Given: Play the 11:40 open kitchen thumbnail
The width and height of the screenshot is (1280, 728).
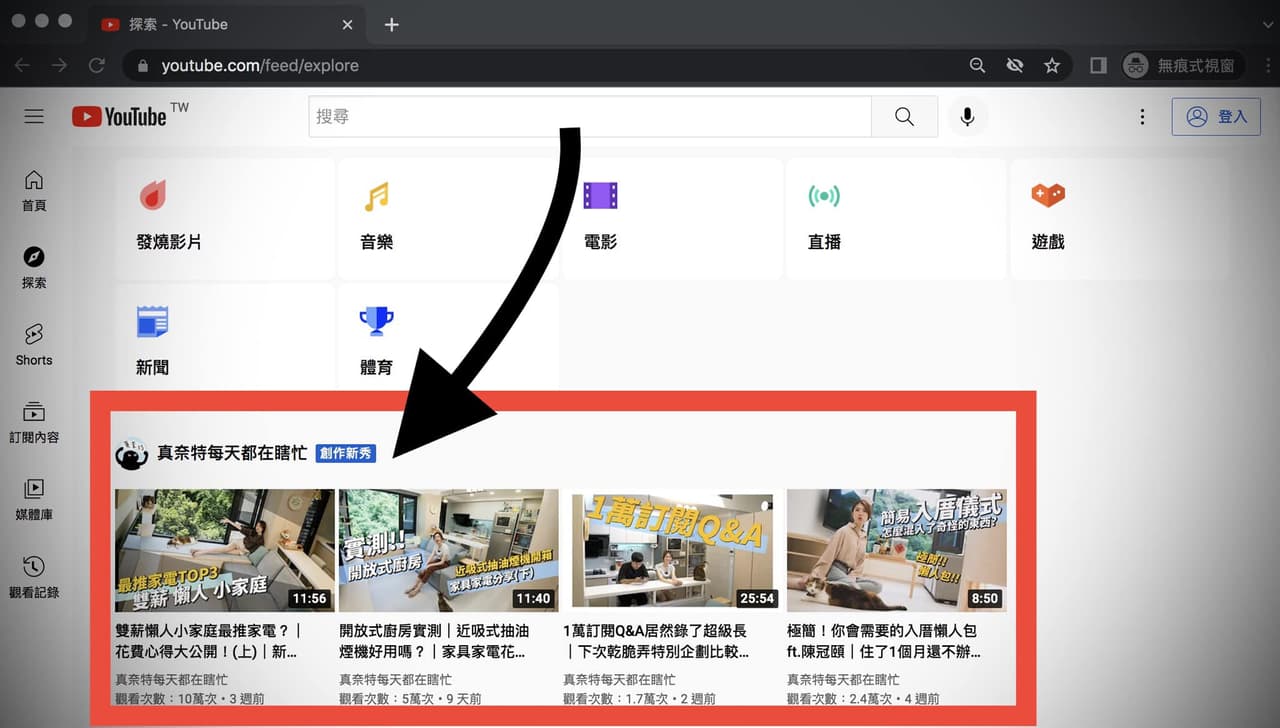Looking at the screenshot, I should coord(449,550).
